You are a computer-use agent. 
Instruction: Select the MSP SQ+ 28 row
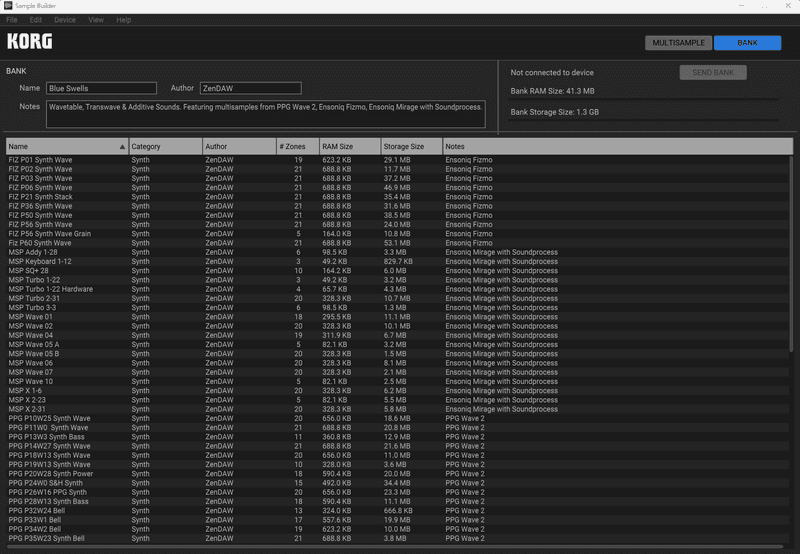[397, 271]
